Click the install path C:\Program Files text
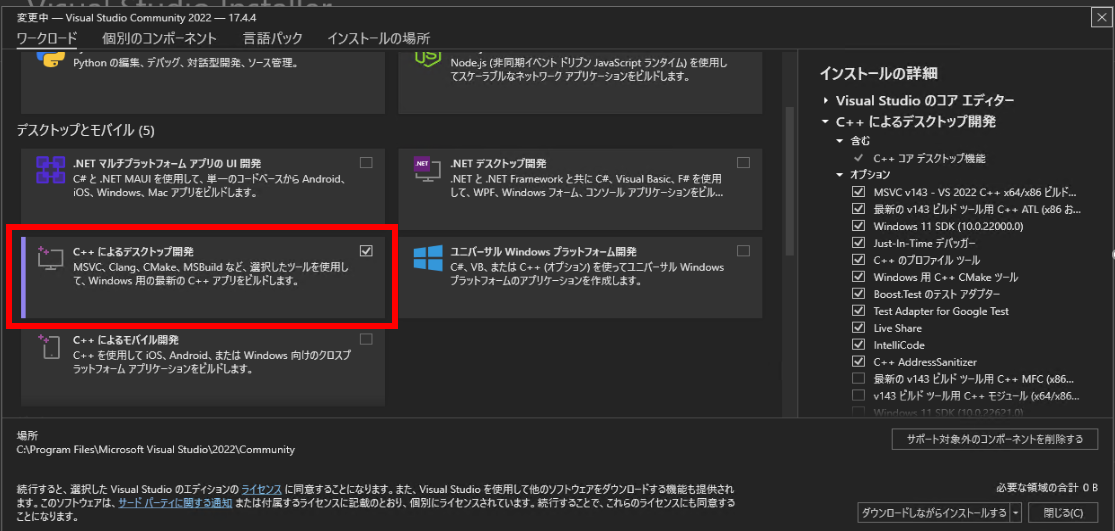Image resolution: width=1115 pixels, height=531 pixels. pos(155,449)
